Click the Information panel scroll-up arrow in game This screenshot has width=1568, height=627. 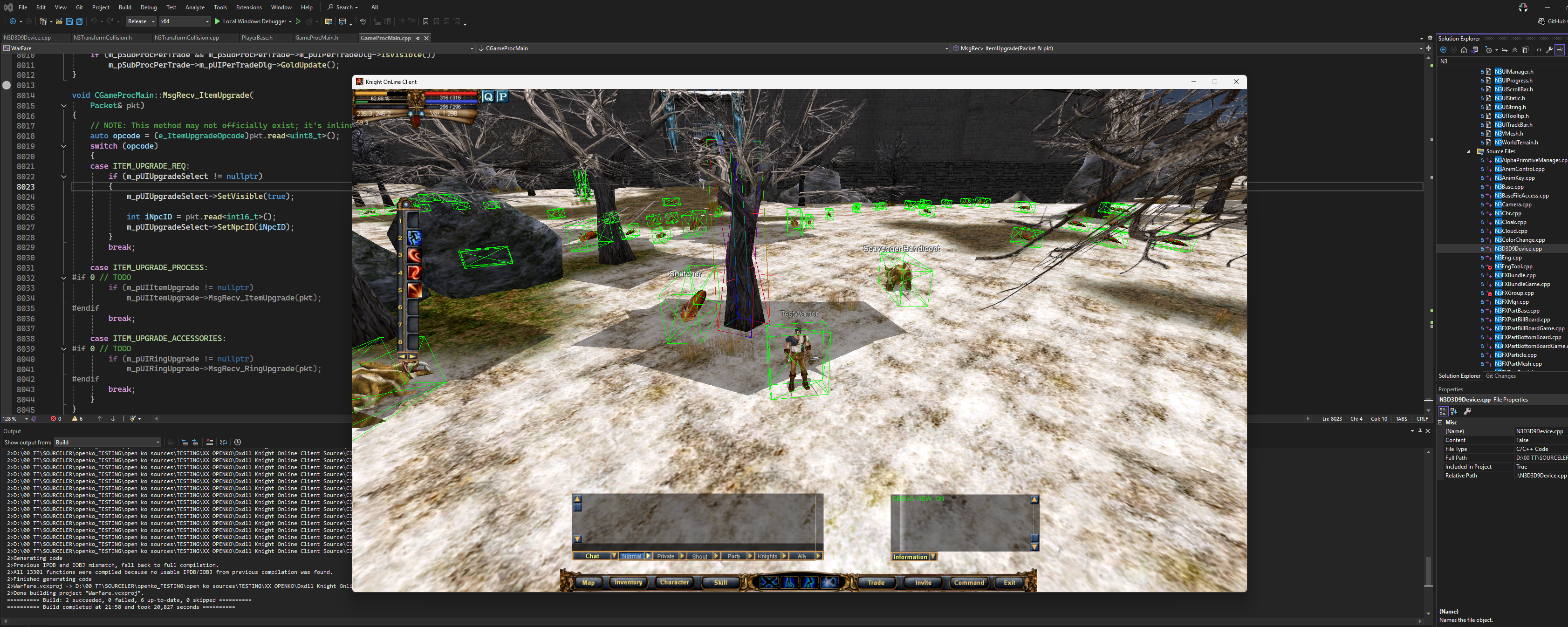1034,499
